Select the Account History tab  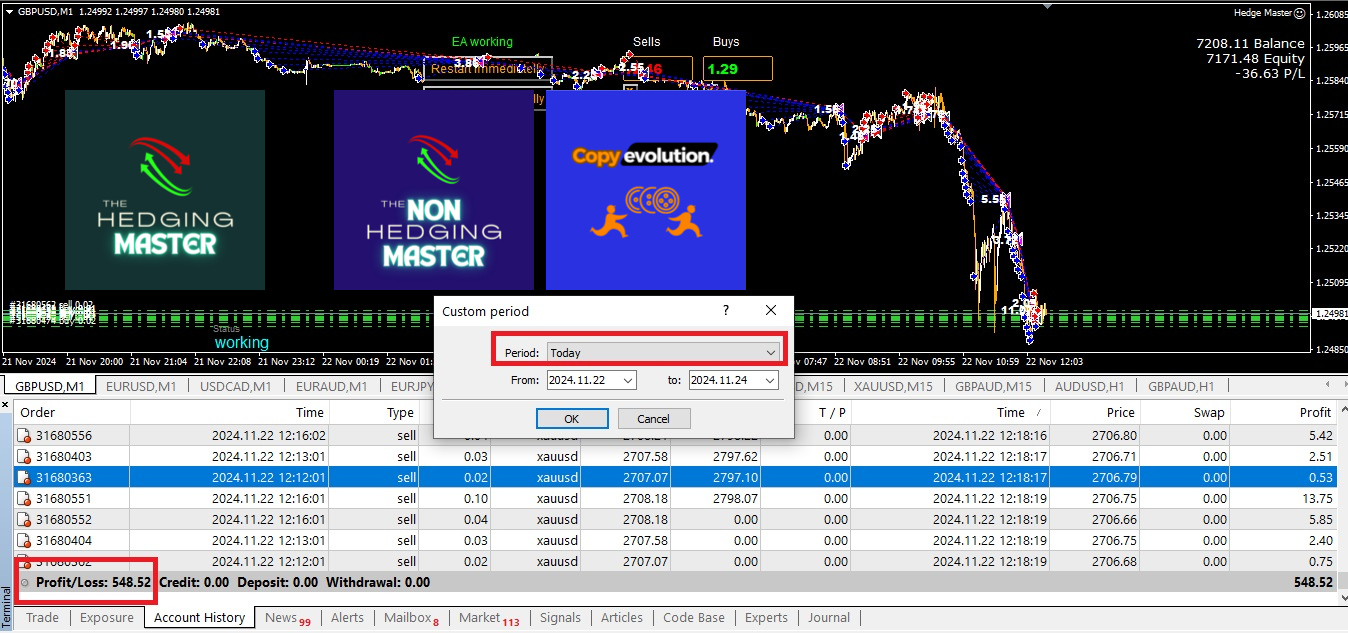point(200,618)
